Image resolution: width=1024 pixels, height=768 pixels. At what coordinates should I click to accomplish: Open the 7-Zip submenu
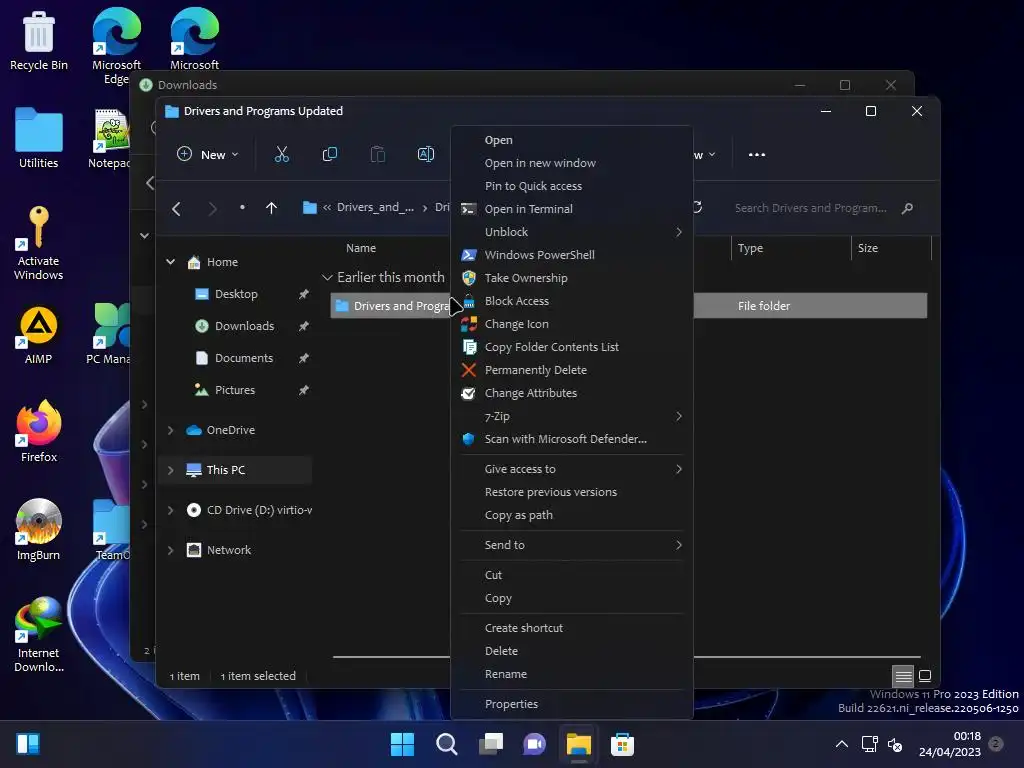(x=571, y=416)
